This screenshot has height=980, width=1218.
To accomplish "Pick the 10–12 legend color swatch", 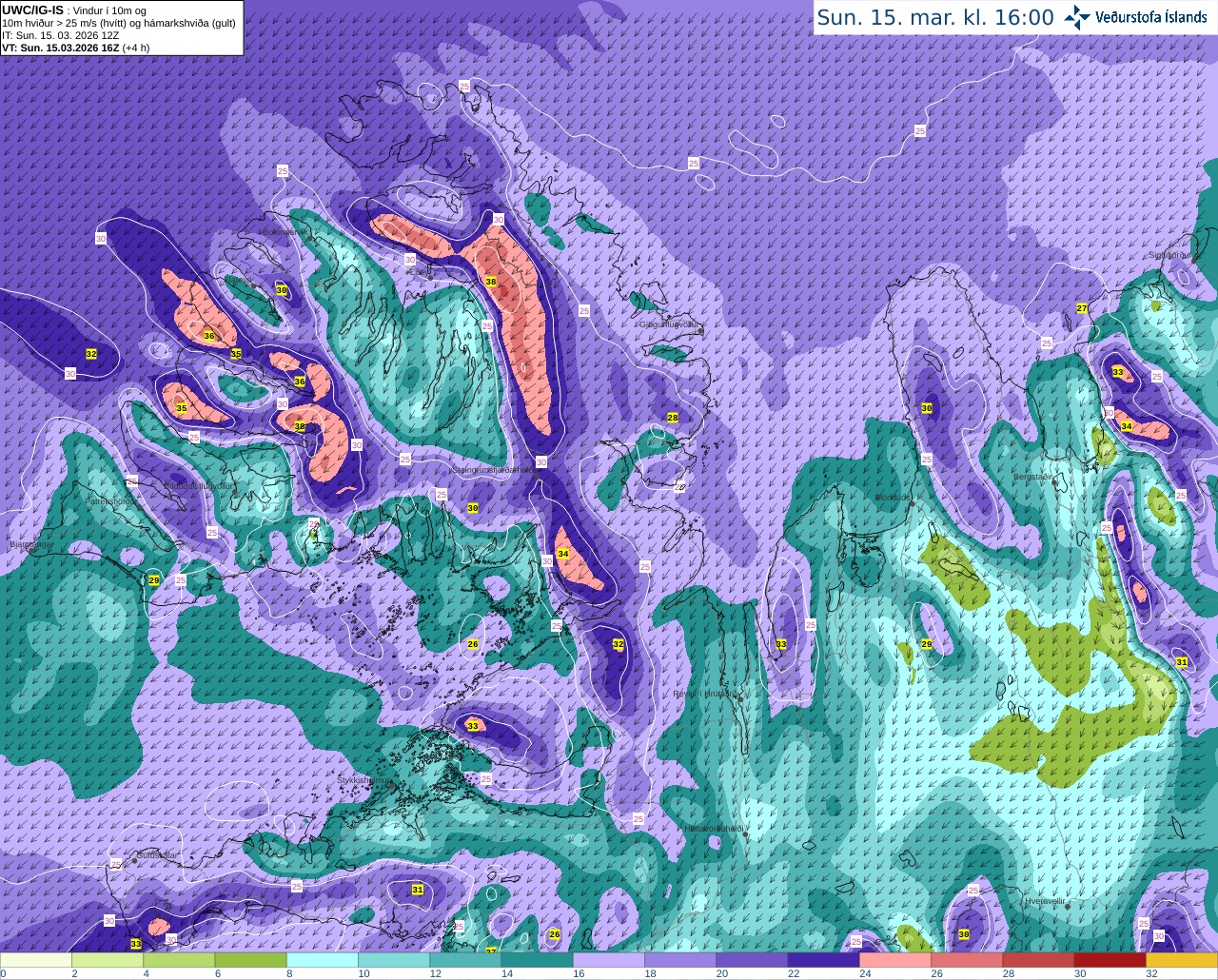I will [394, 959].
